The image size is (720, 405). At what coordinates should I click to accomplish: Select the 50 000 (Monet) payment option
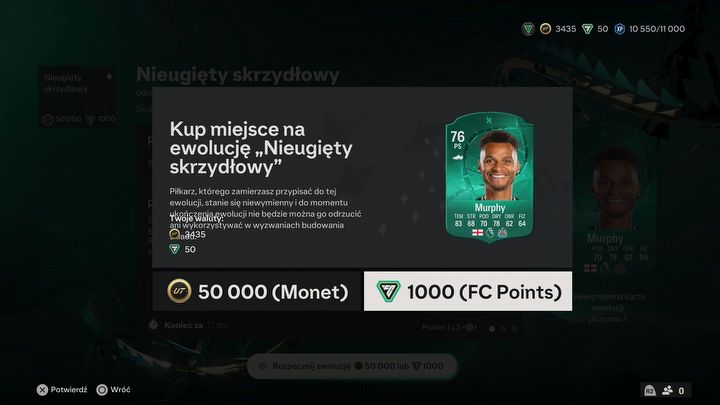point(257,291)
